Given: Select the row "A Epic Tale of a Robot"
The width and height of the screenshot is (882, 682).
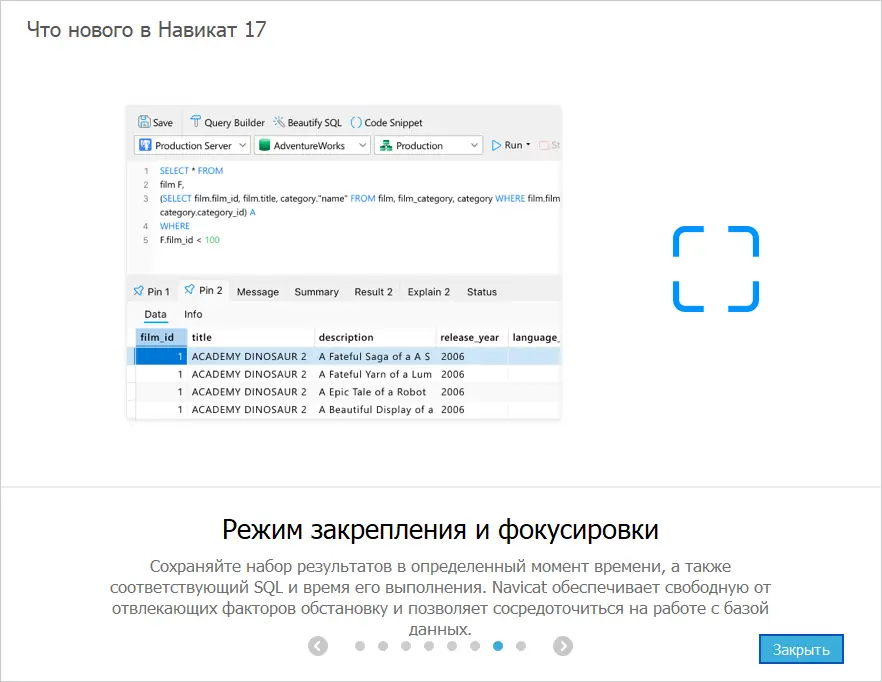Looking at the screenshot, I should point(344,392).
